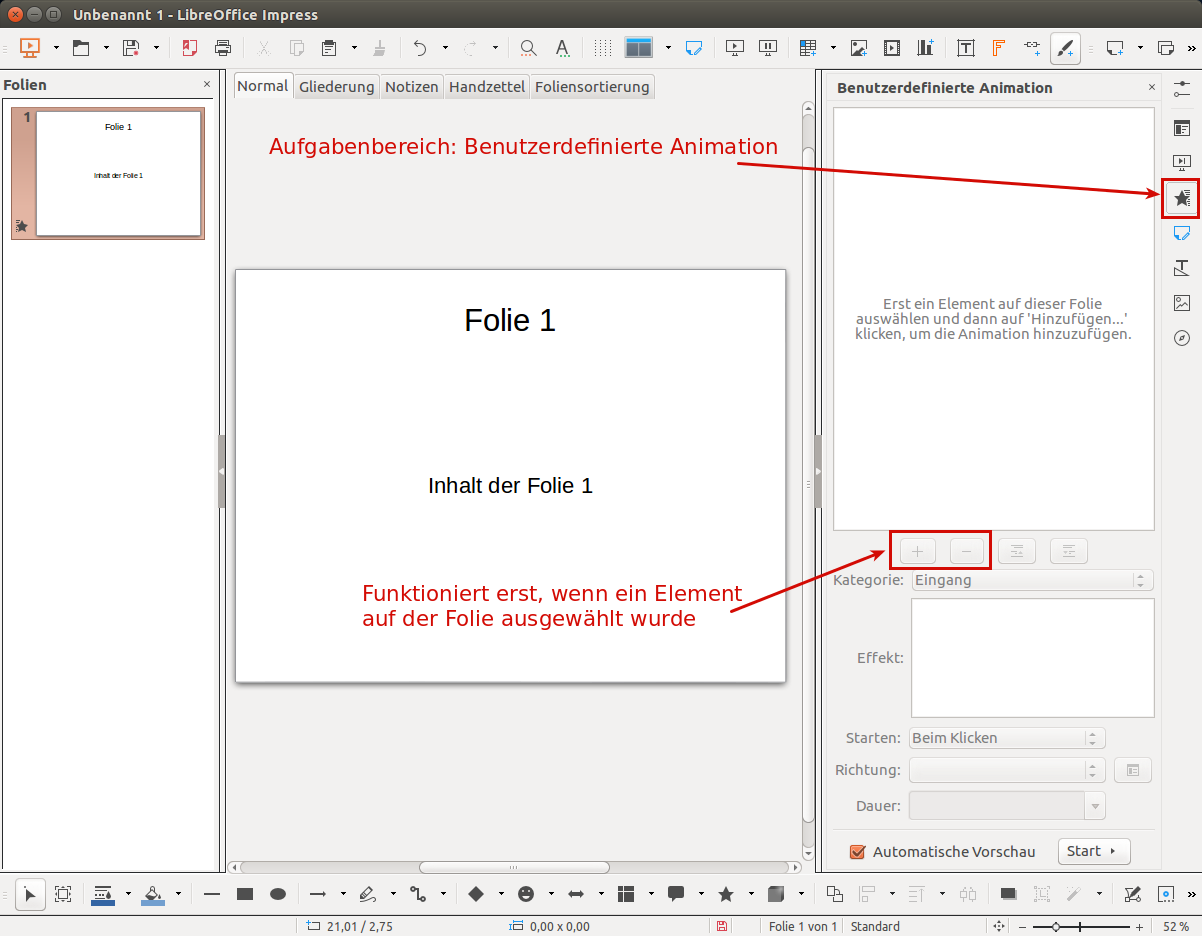Screen dimensions: 1202x936
Task: Select the rectangle shape tool
Action: point(245,894)
